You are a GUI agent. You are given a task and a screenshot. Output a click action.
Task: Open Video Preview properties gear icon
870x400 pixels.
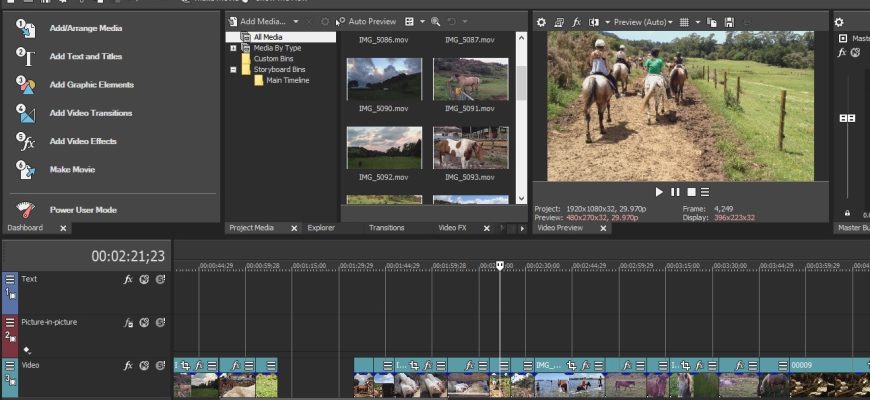(x=541, y=23)
